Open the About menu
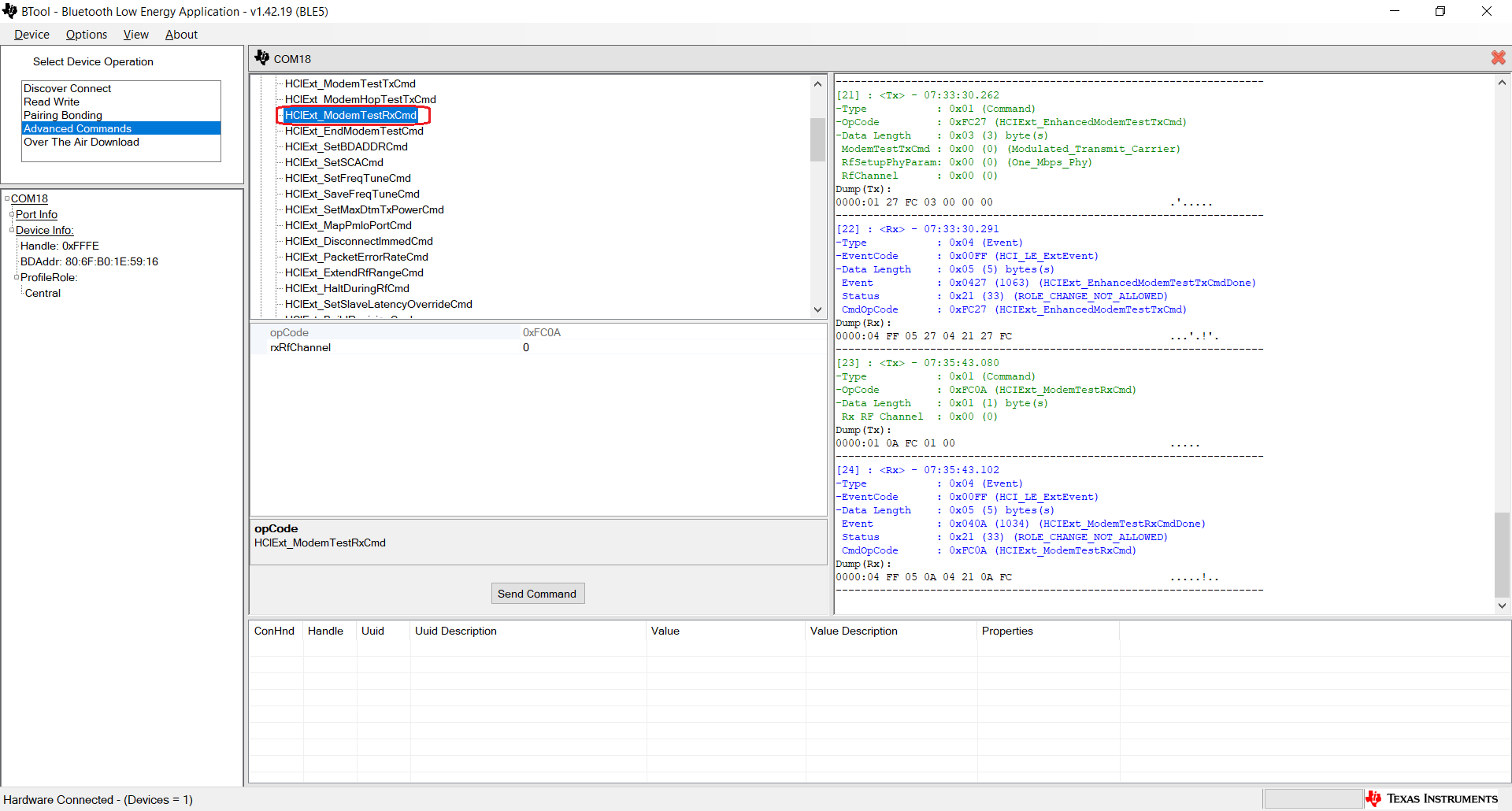 pos(180,35)
